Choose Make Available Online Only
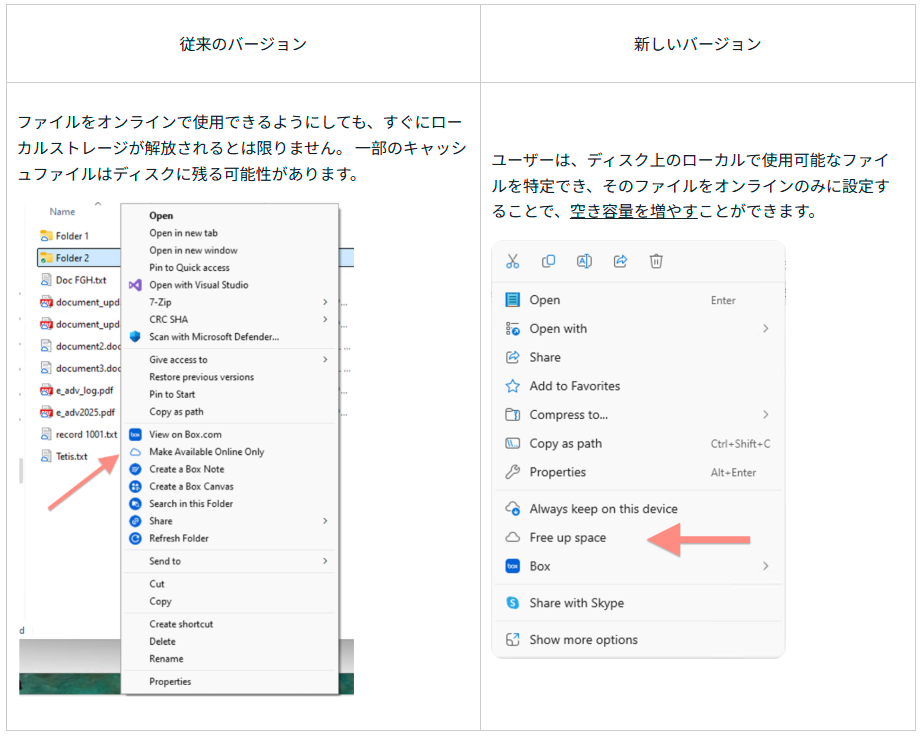The image size is (923, 737). (206, 452)
